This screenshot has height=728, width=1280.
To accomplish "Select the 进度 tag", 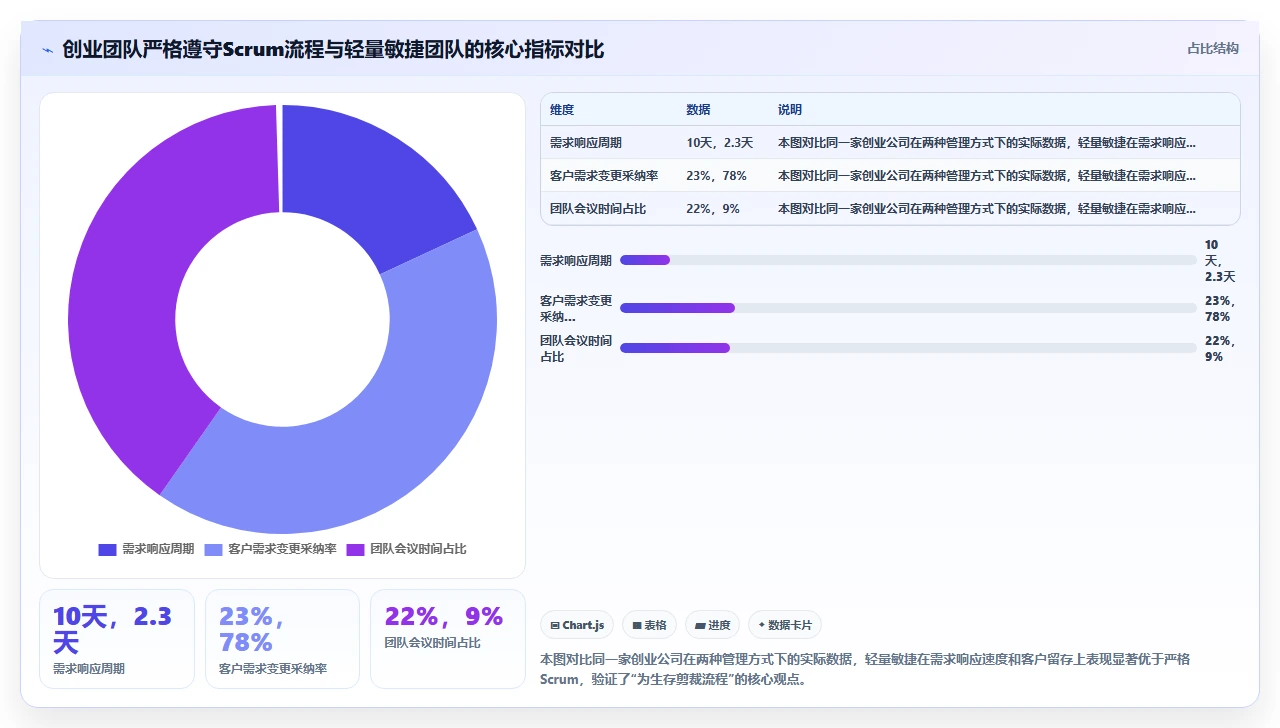I will click(713, 625).
